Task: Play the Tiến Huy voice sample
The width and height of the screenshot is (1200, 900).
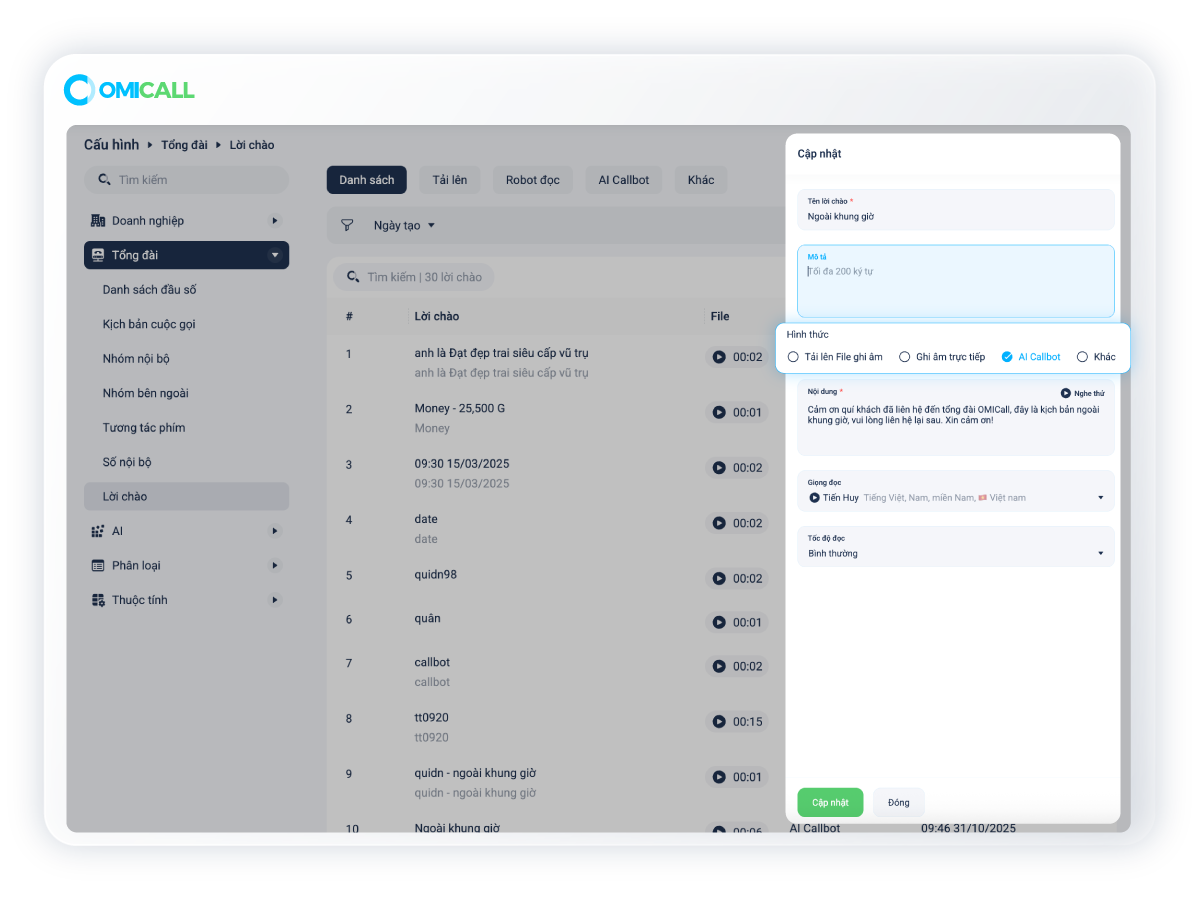Action: [x=814, y=497]
